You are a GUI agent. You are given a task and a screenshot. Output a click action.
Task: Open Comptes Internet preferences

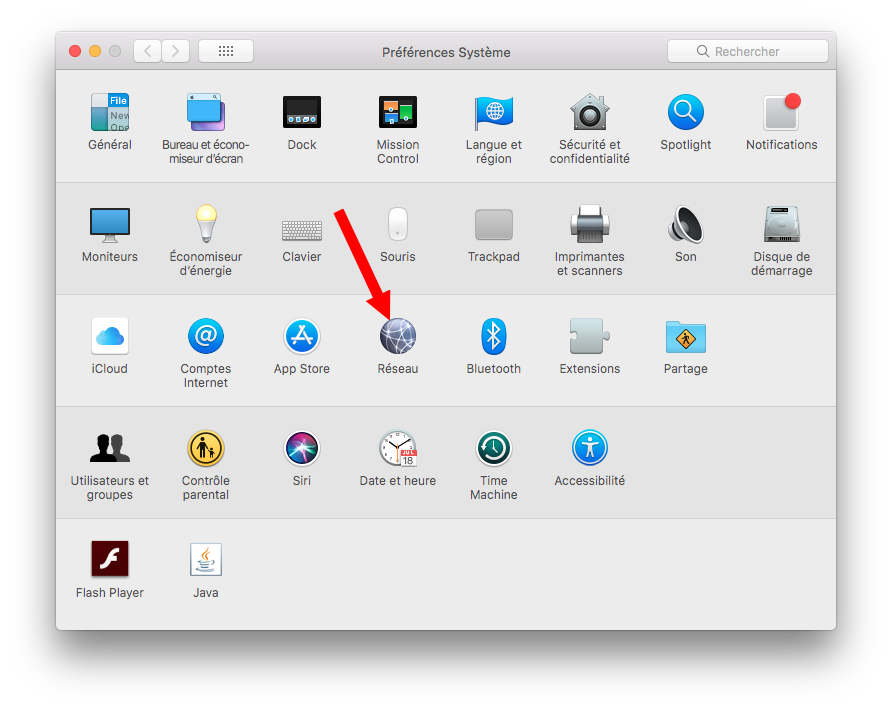(206, 336)
